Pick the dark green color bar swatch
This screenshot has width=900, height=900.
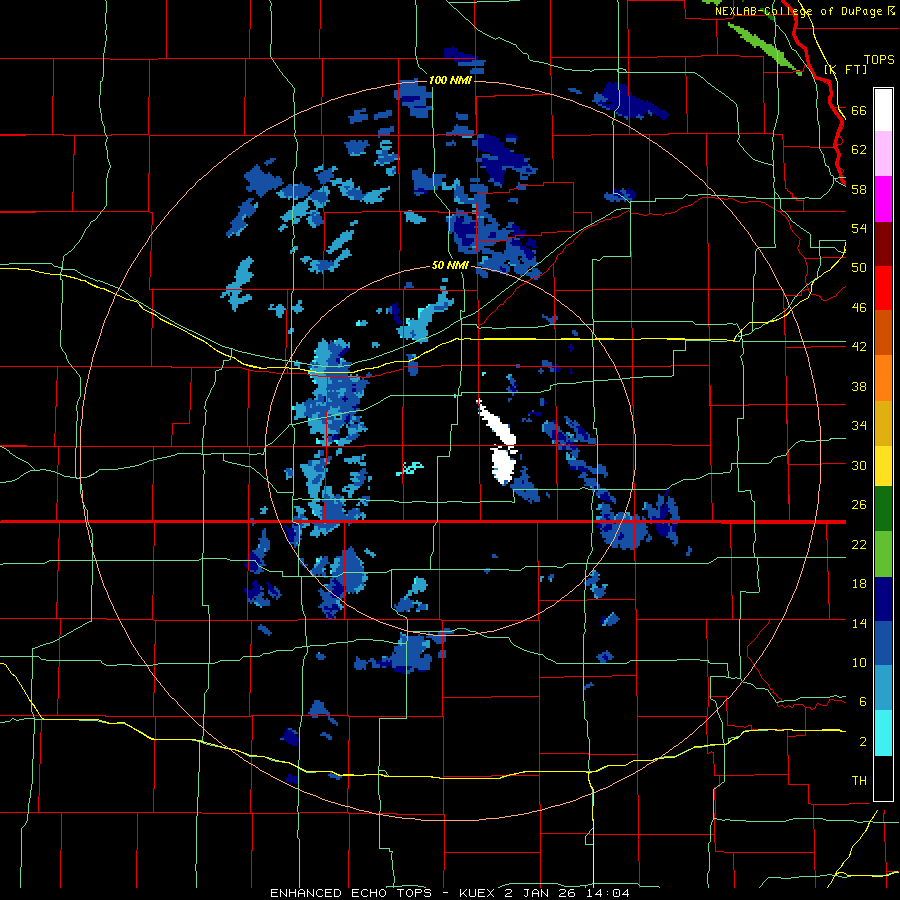(883, 509)
